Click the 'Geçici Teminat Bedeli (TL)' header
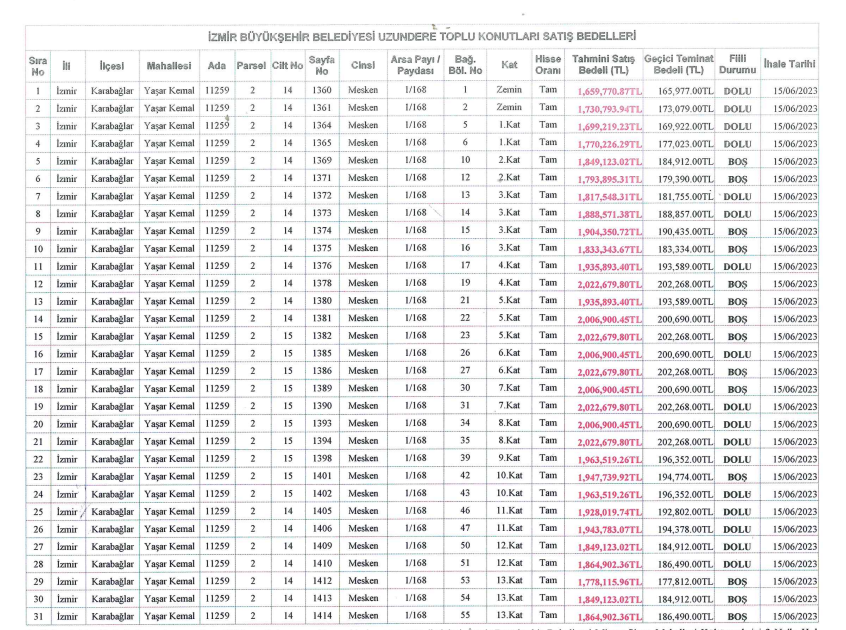Image resolution: width=846 pixels, height=630 pixels. point(679,64)
